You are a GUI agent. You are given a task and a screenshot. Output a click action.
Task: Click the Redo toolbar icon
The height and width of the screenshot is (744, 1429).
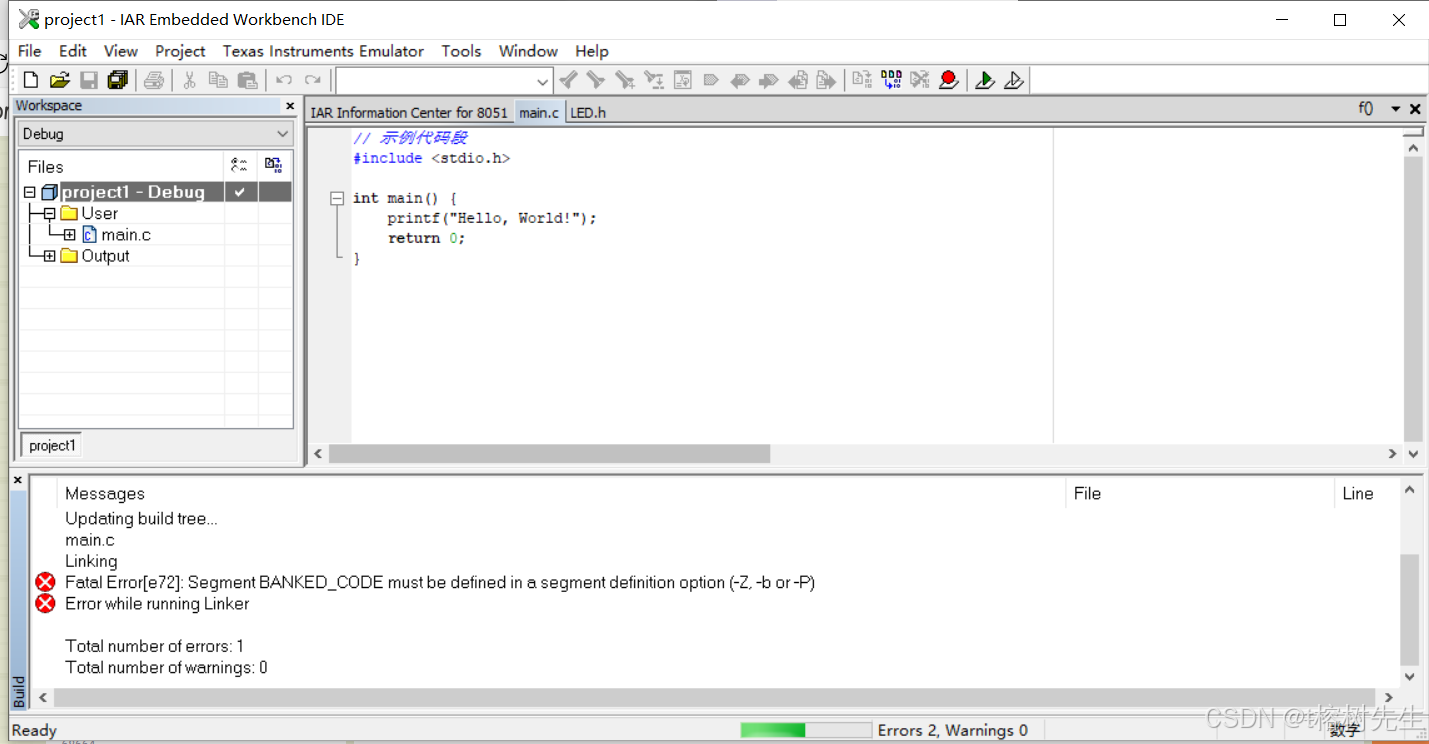click(x=312, y=80)
